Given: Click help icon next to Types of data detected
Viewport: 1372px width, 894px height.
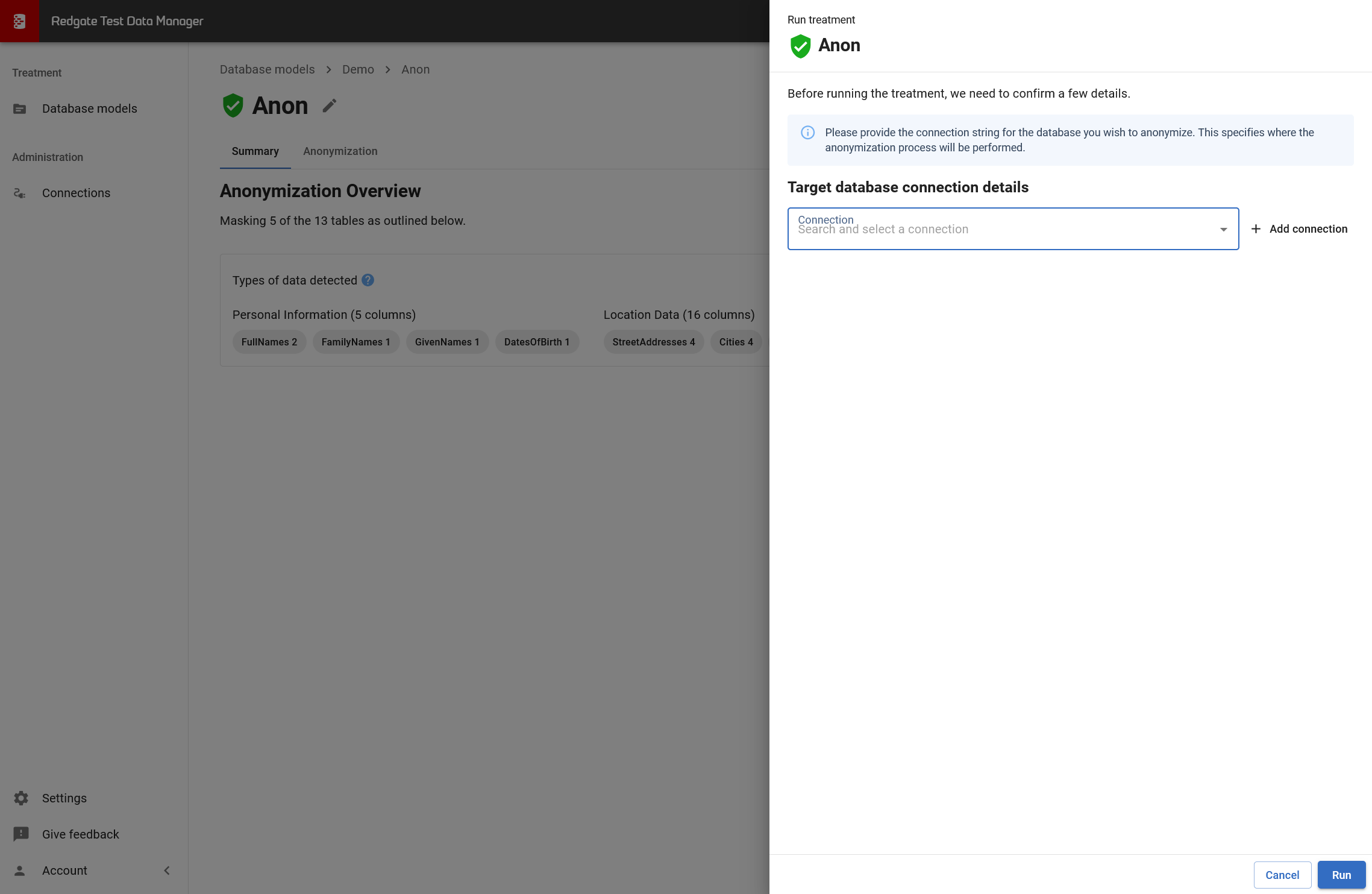Looking at the screenshot, I should click(x=368, y=280).
